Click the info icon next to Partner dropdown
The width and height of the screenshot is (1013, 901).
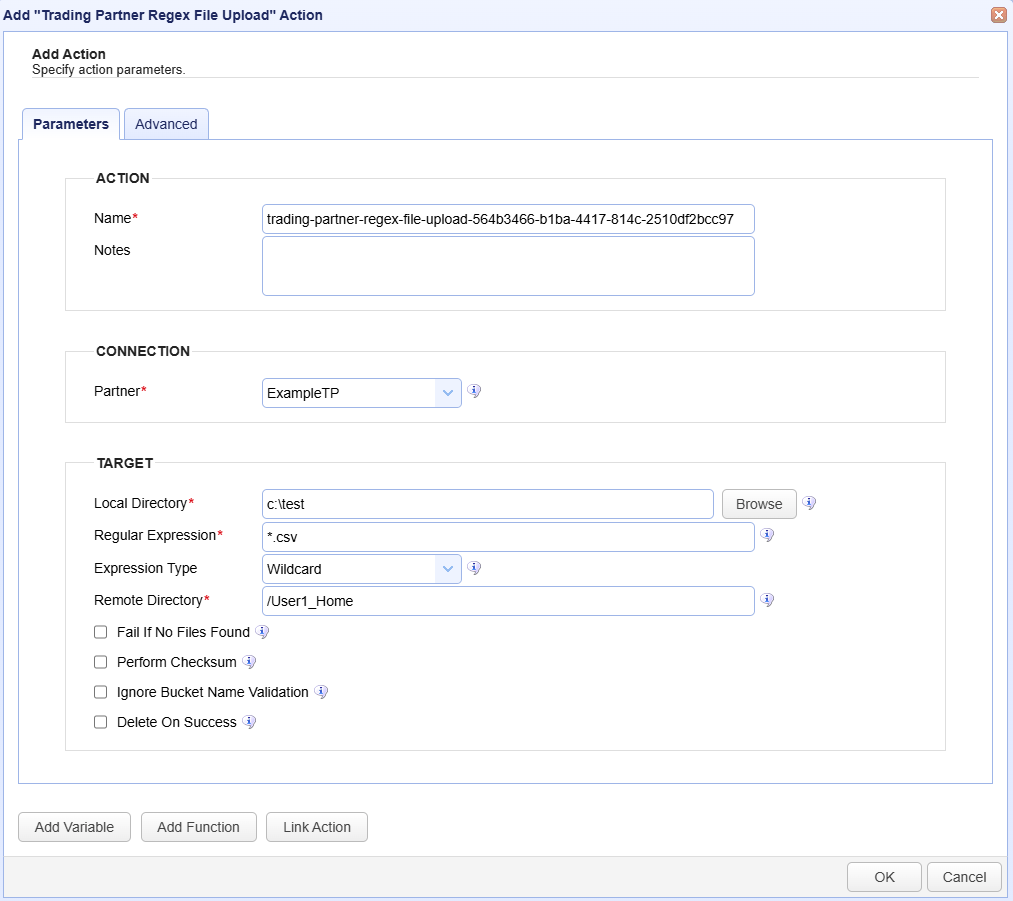coord(475,391)
